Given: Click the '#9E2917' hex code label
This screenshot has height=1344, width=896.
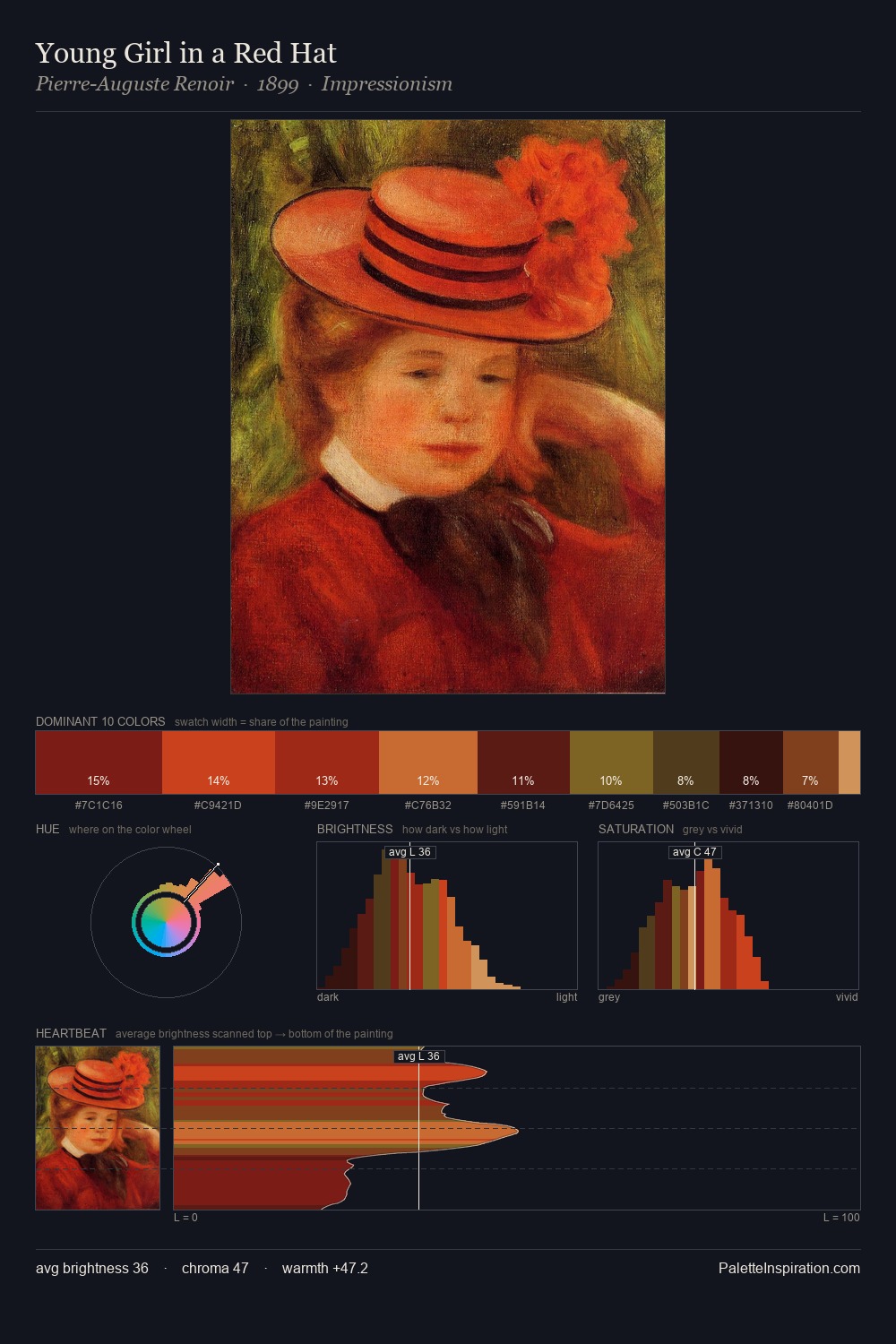Looking at the screenshot, I should tap(326, 806).
